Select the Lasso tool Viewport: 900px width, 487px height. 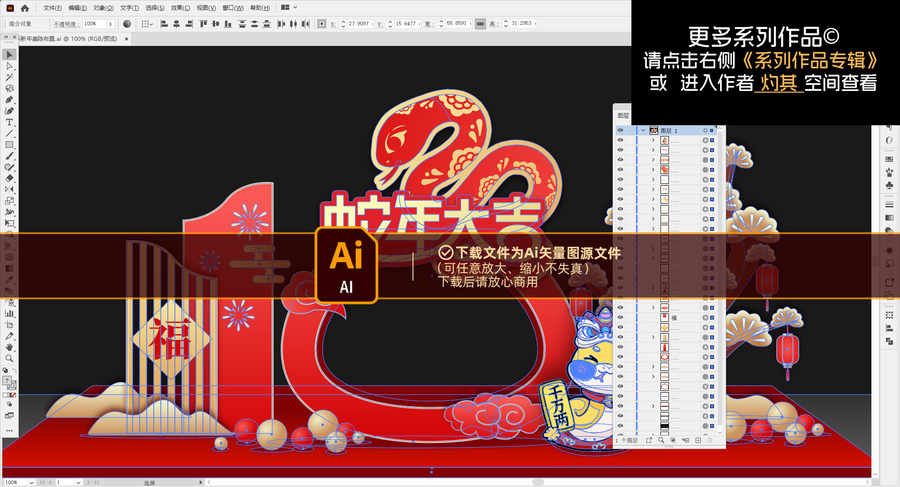[9, 88]
